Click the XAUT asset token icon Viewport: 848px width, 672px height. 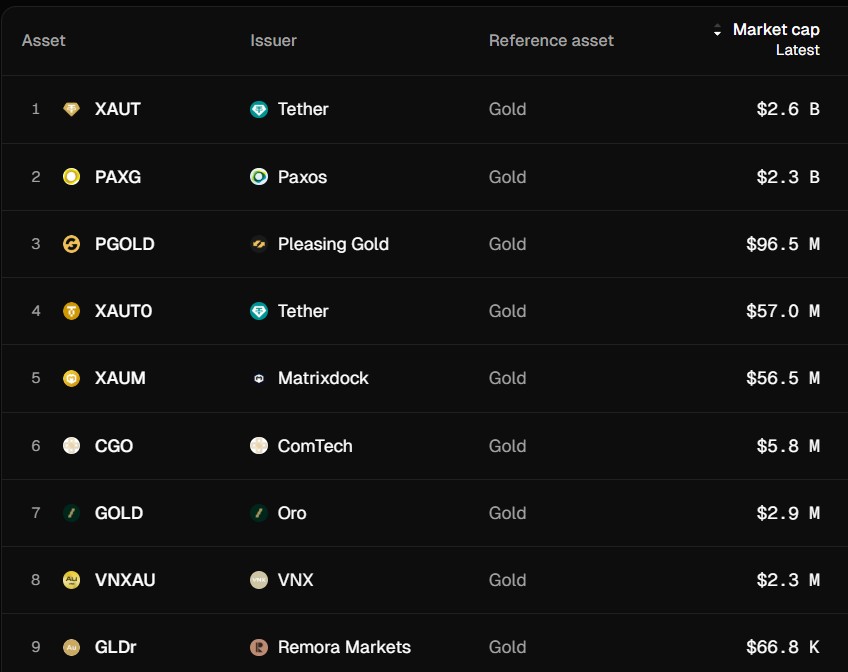tap(71, 109)
